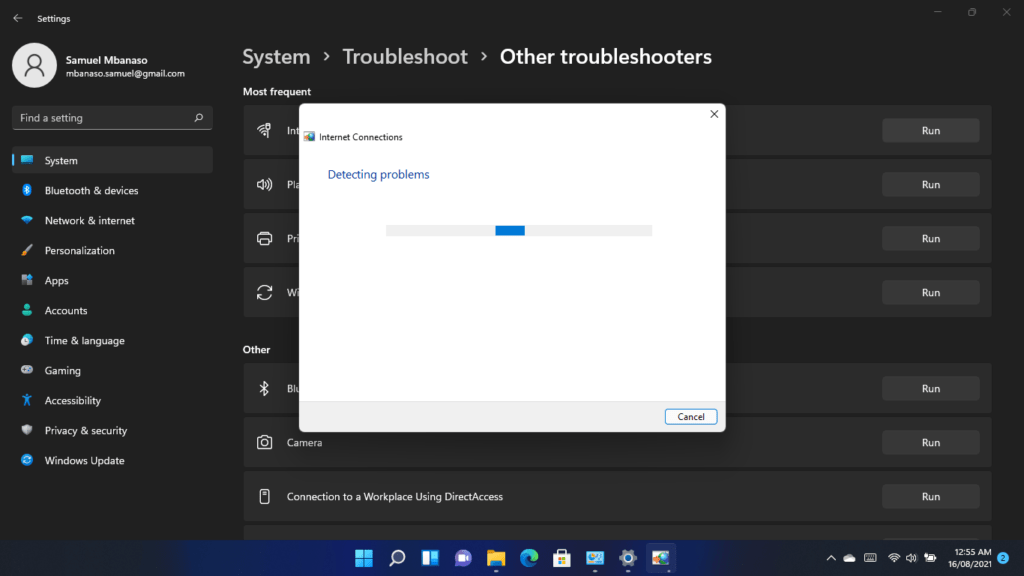The height and width of the screenshot is (576, 1024).
Task: Run the Camera troubleshooter
Action: 930,442
